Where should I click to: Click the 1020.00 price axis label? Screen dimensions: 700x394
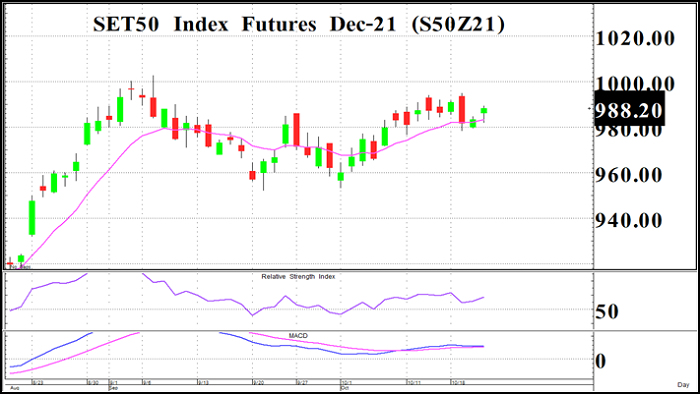pos(635,38)
